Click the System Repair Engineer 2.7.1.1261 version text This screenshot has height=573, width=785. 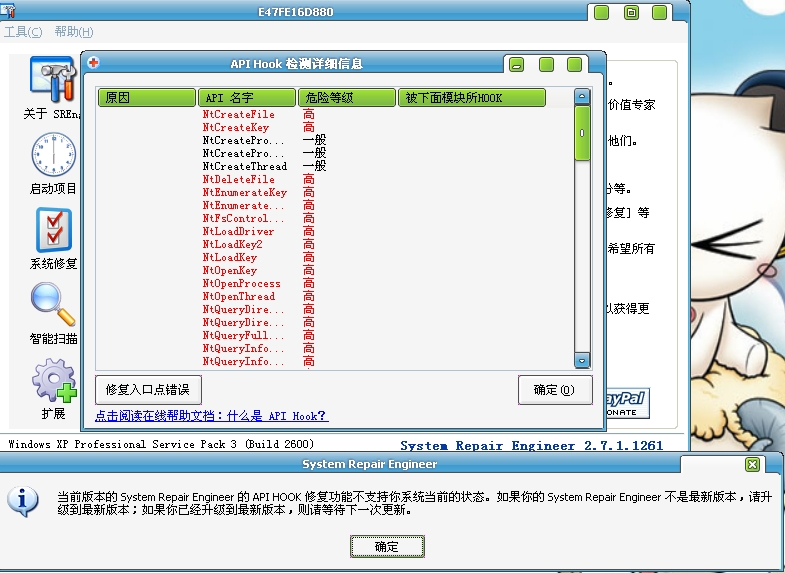point(532,445)
